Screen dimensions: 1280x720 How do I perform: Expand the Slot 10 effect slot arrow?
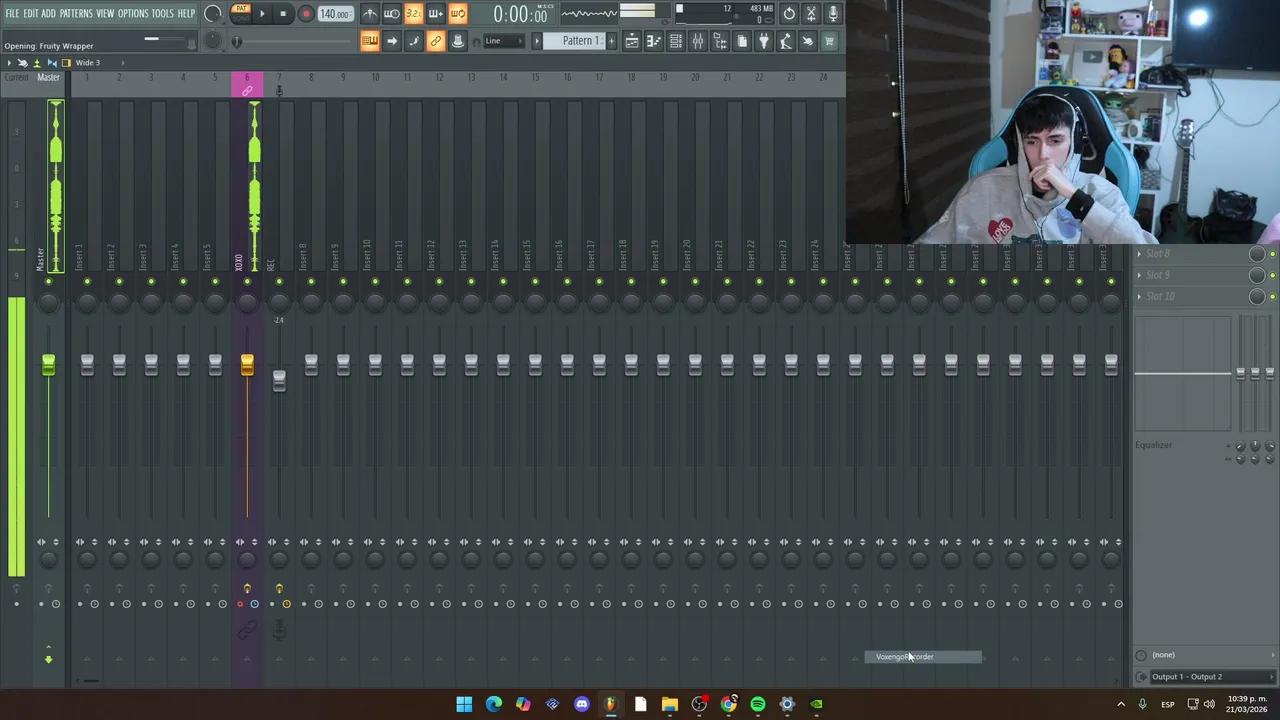1139,296
